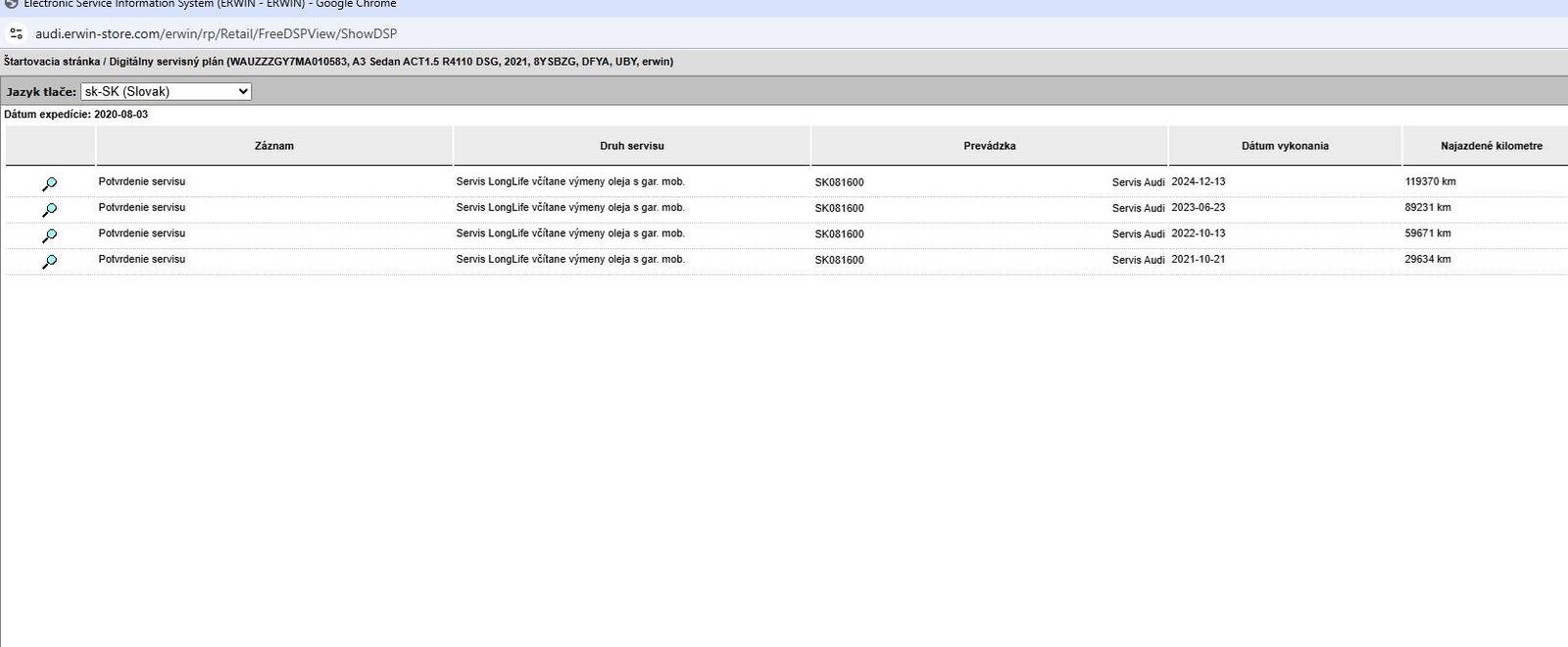The height and width of the screenshot is (647, 1568).
Task: Select the Dátum vykonania column header
Action: 1285,145
